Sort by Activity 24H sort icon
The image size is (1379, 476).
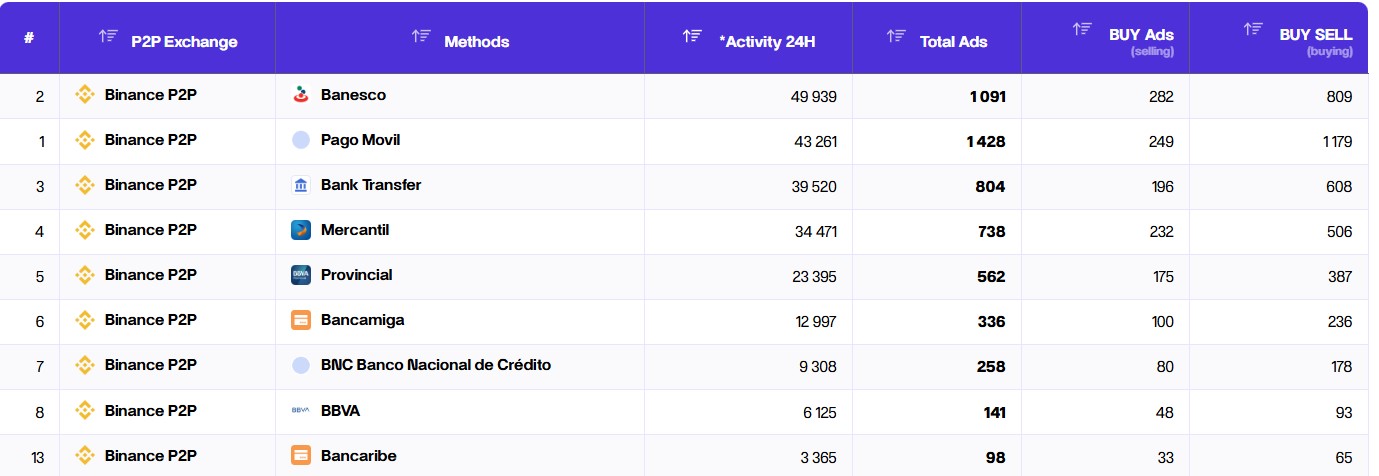pyautogui.click(x=692, y=36)
